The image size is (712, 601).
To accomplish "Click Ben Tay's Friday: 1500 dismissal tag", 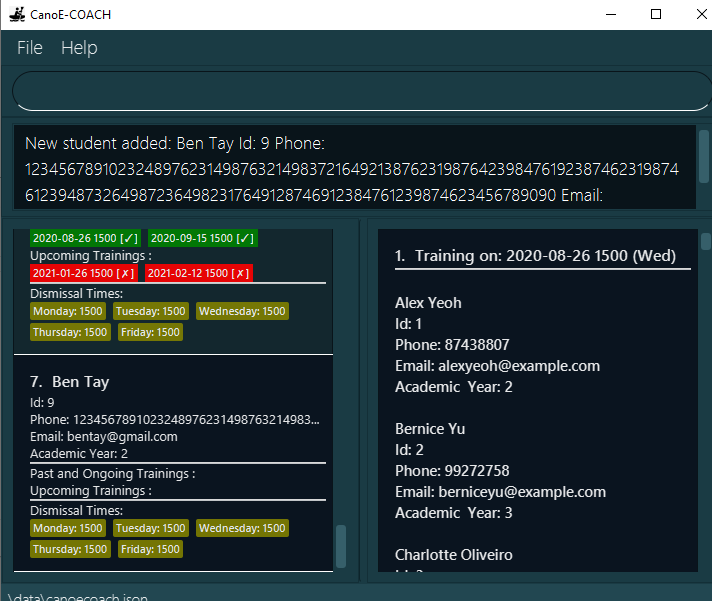I will click(x=150, y=549).
